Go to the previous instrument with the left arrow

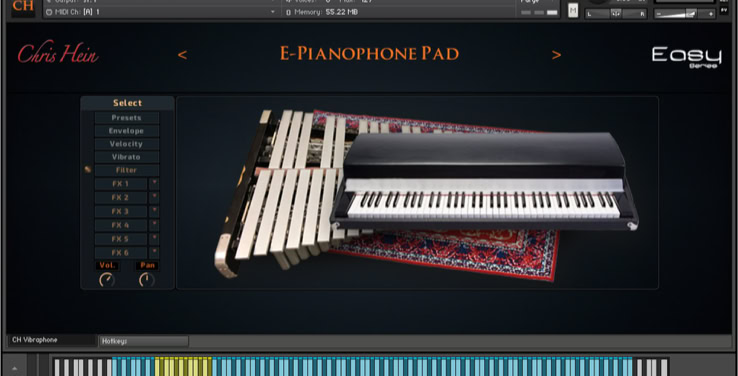[x=183, y=55]
